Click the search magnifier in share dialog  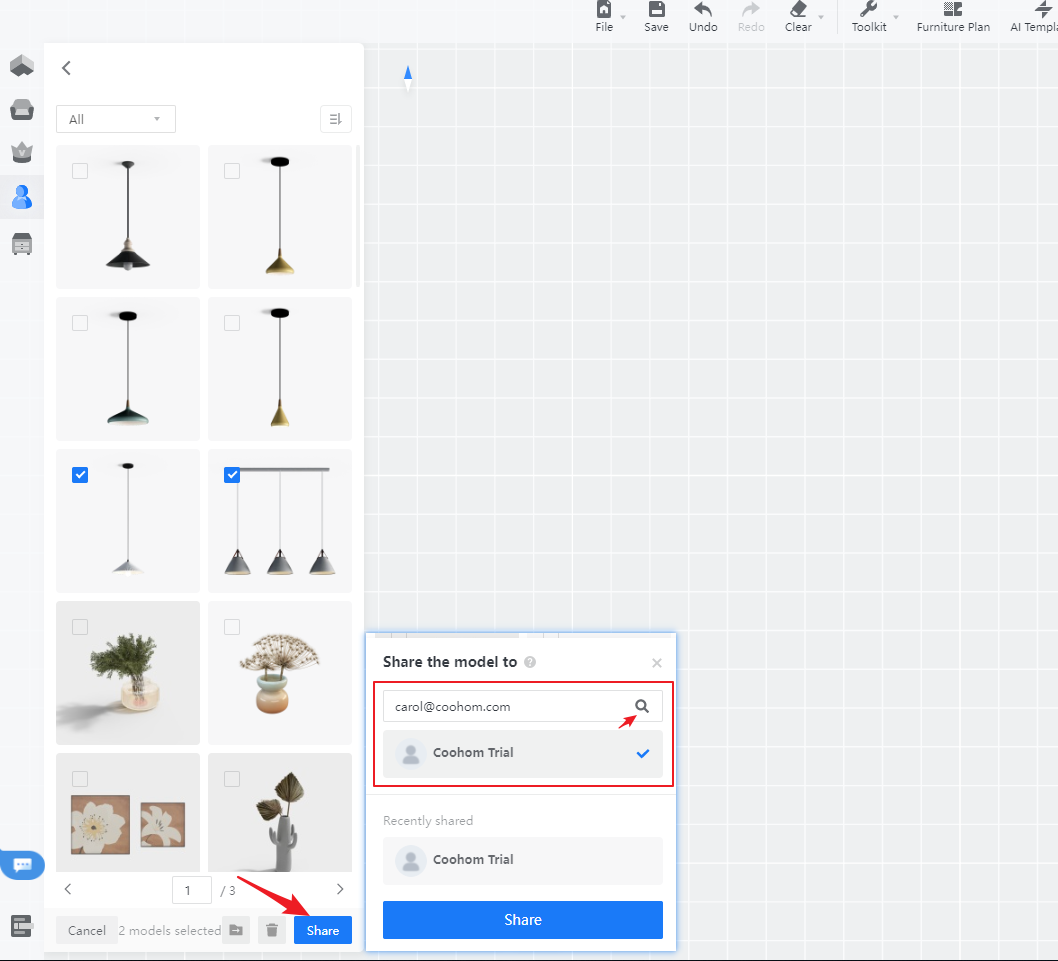[x=642, y=706]
